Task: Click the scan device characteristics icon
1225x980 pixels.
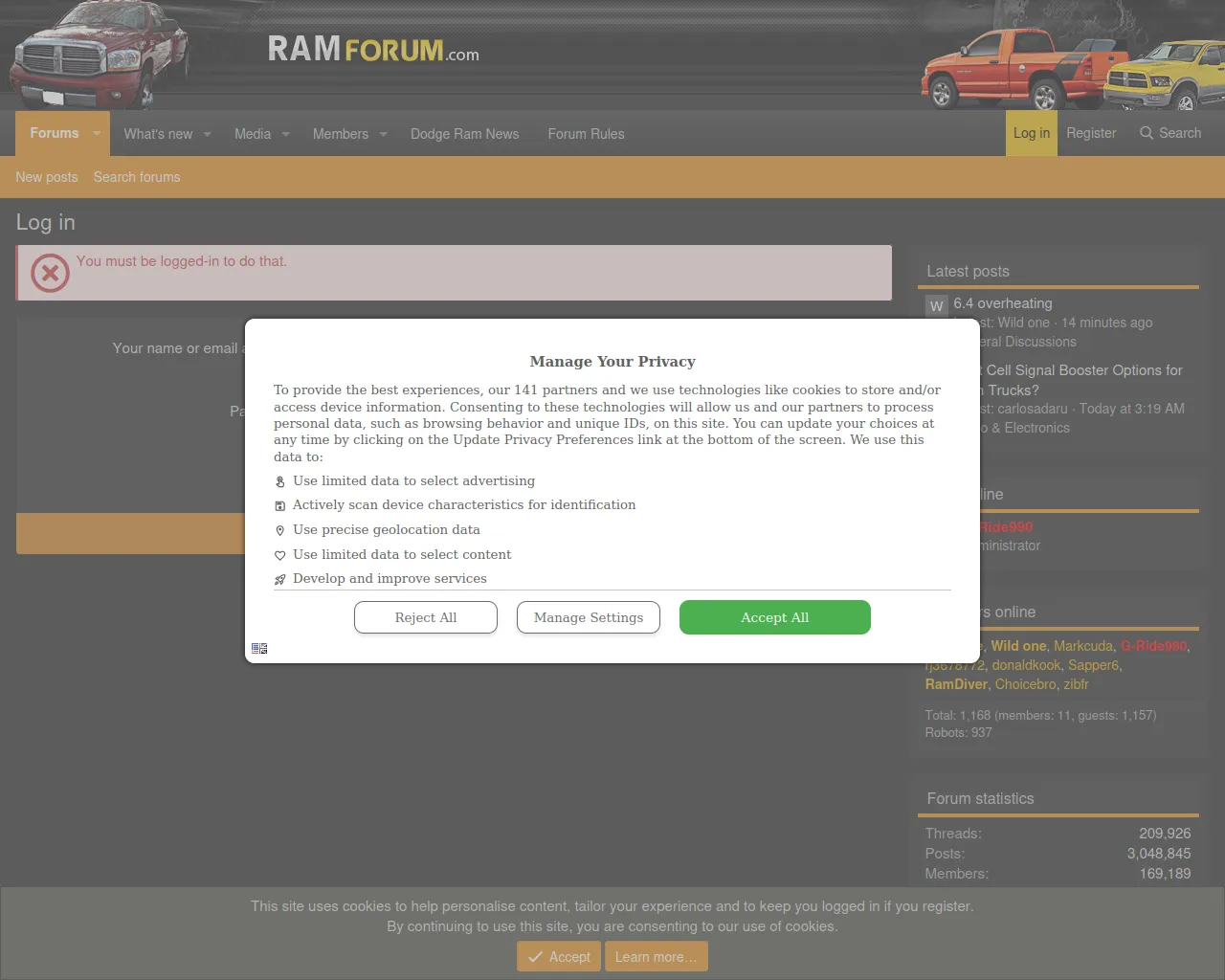Action: point(280,505)
